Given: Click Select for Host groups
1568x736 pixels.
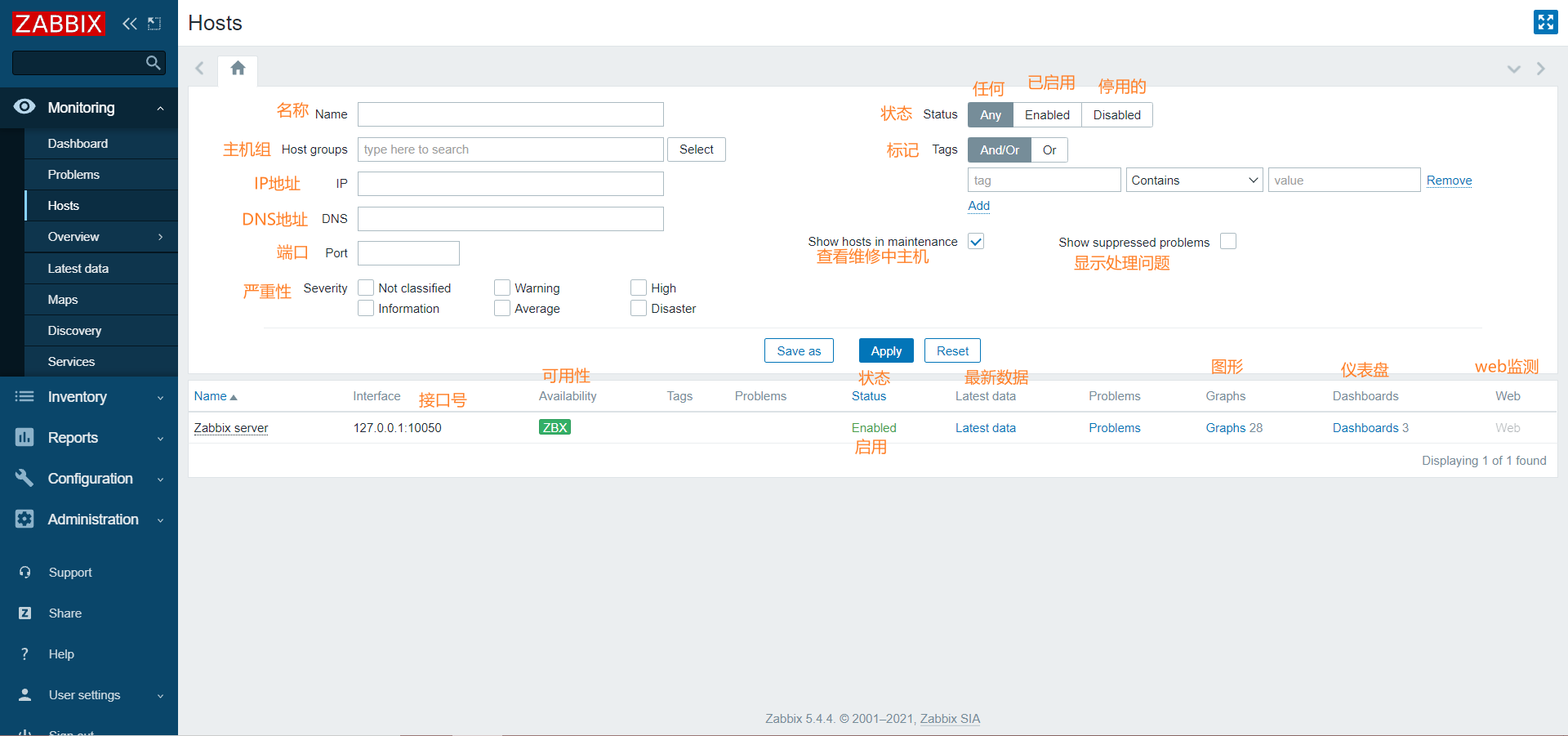Looking at the screenshot, I should [697, 149].
